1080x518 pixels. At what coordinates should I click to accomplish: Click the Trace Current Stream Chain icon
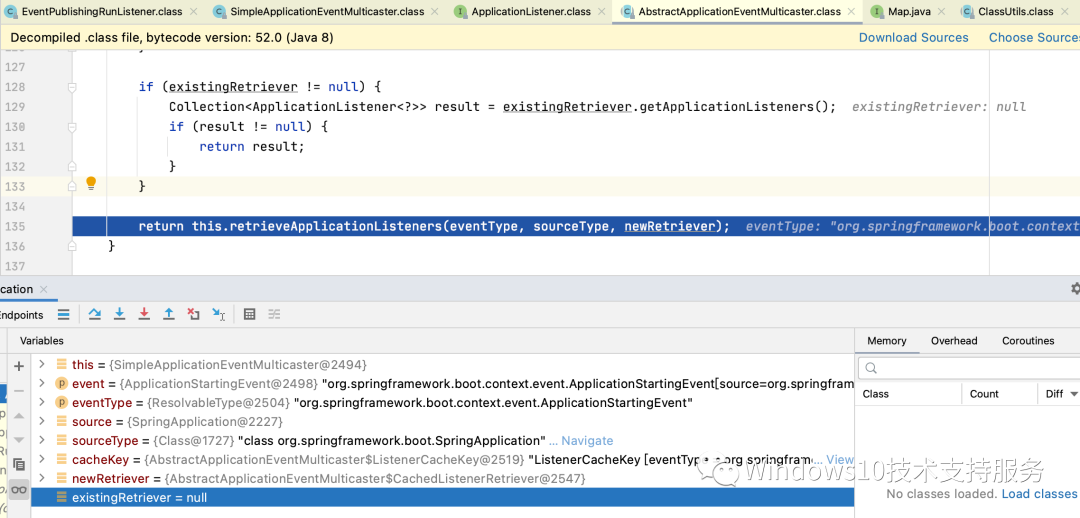pyautogui.click(x=274, y=314)
